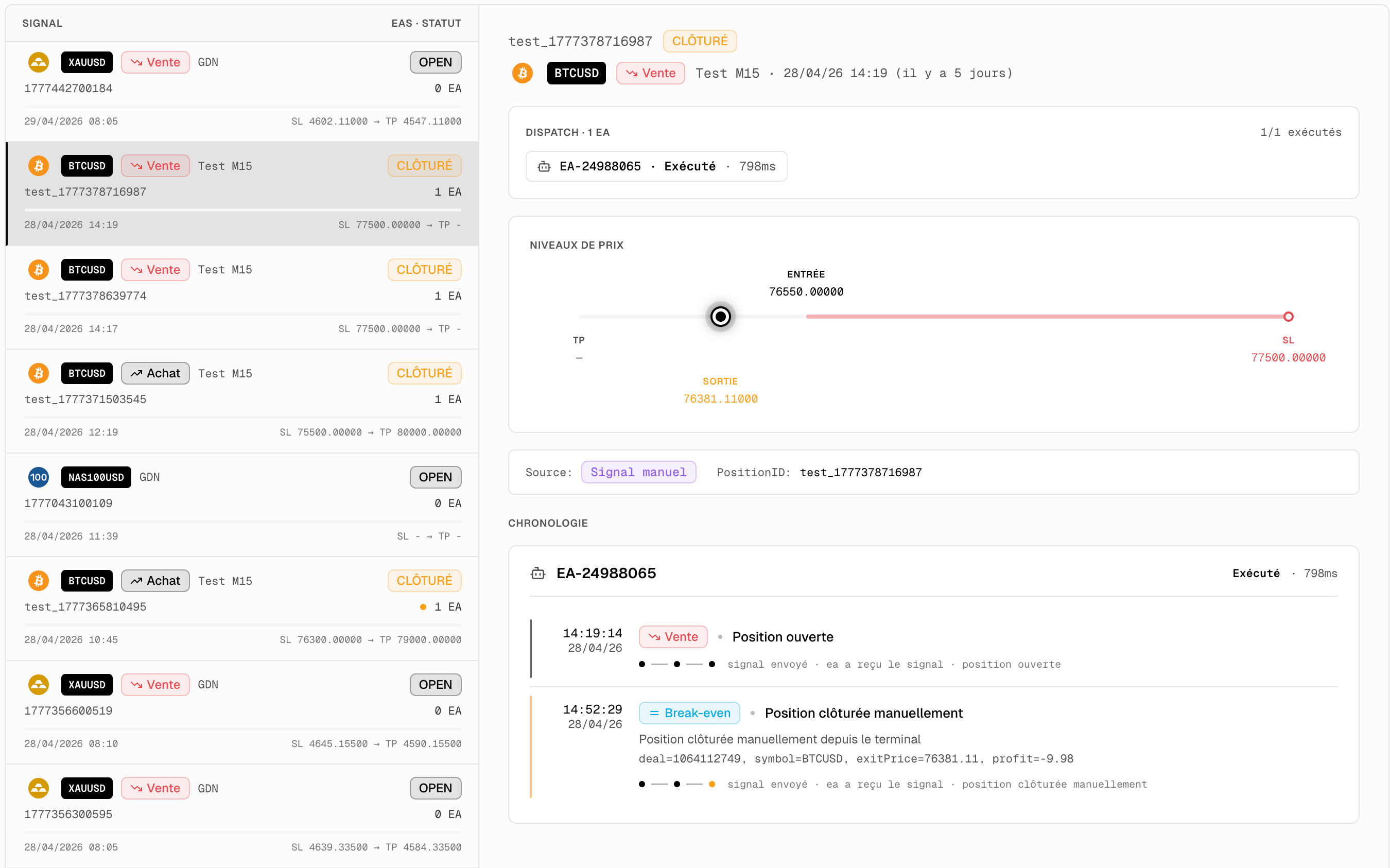This screenshot has width=1390, height=868.
Task: Click the red SL range of the price bar
Action: 1045,316
